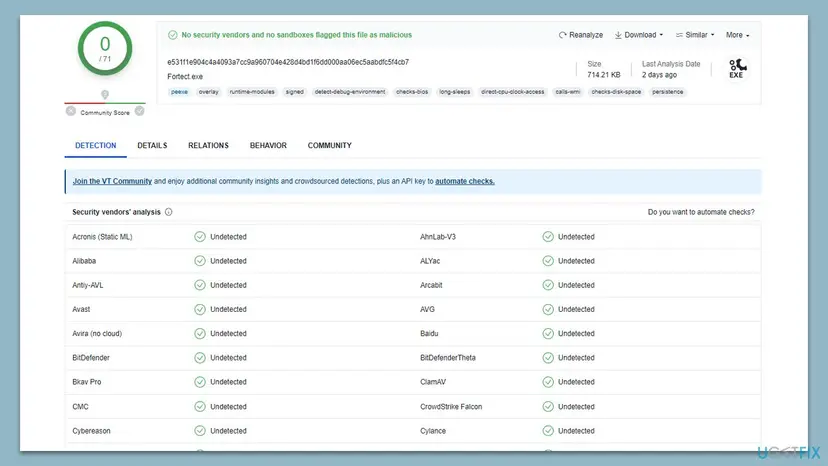Select the overlay tag

tap(209, 92)
